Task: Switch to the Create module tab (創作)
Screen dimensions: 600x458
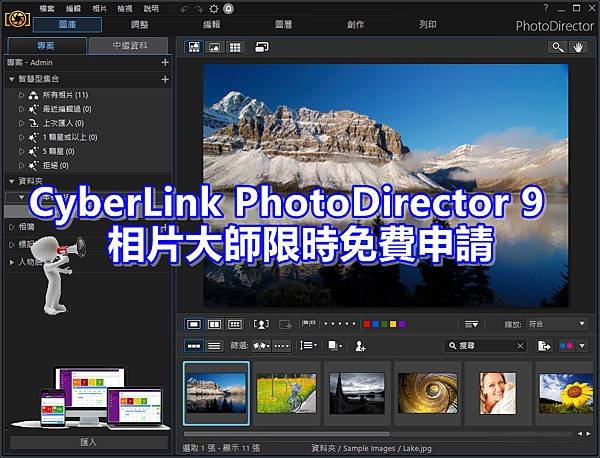Action: (355, 24)
